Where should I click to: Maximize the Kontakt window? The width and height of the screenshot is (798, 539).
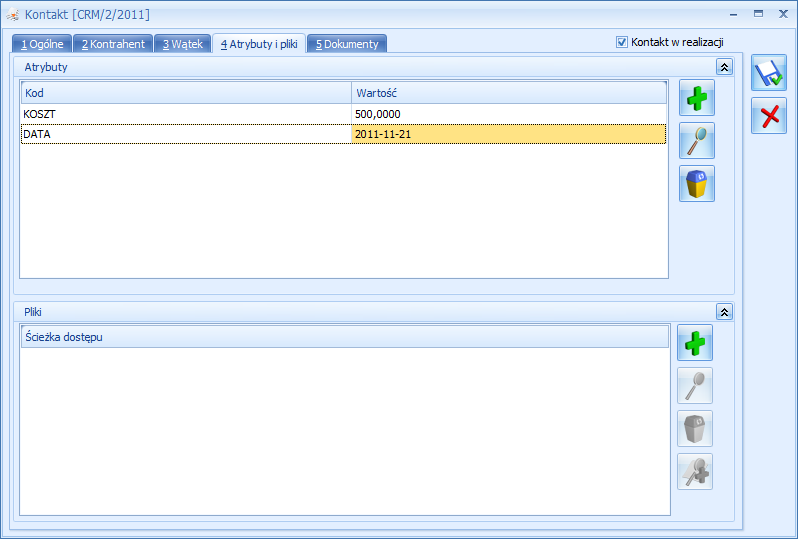point(758,14)
